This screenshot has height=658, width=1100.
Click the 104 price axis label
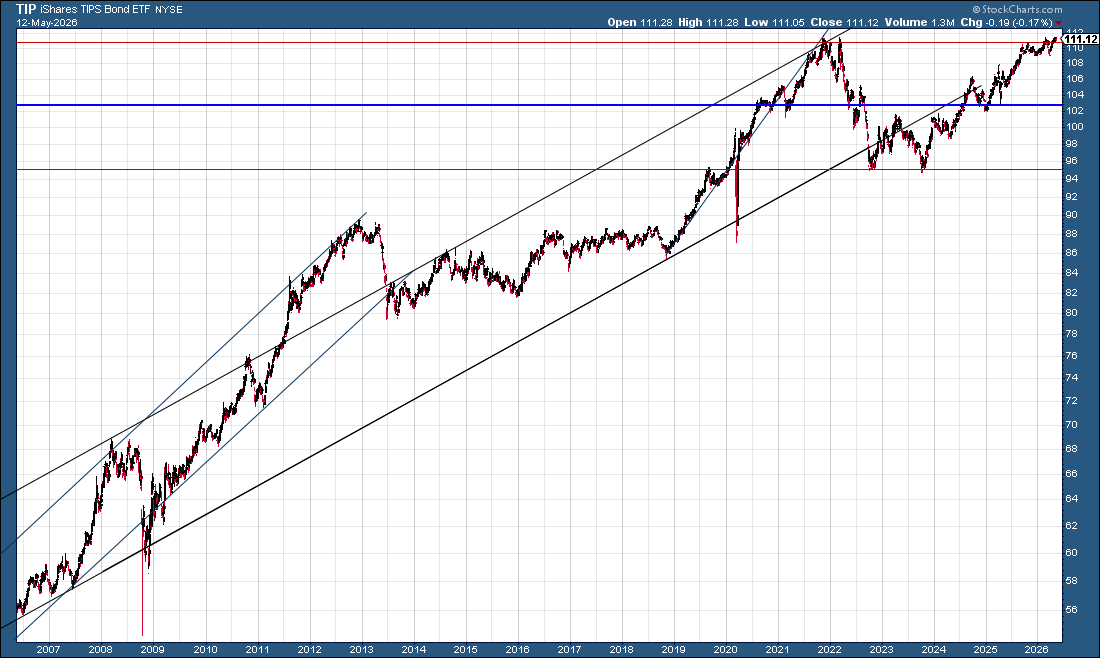coord(1075,95)
